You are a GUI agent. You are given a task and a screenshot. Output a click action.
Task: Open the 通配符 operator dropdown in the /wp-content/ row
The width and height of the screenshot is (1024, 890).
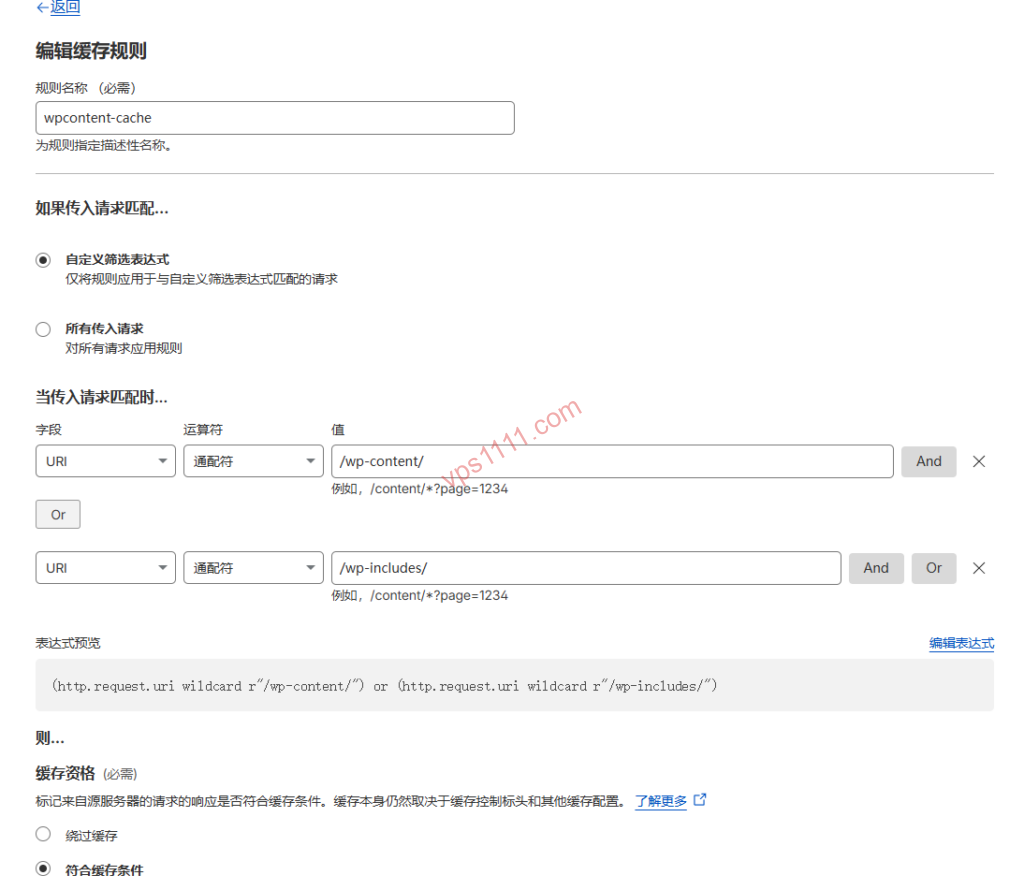point(253,461)
